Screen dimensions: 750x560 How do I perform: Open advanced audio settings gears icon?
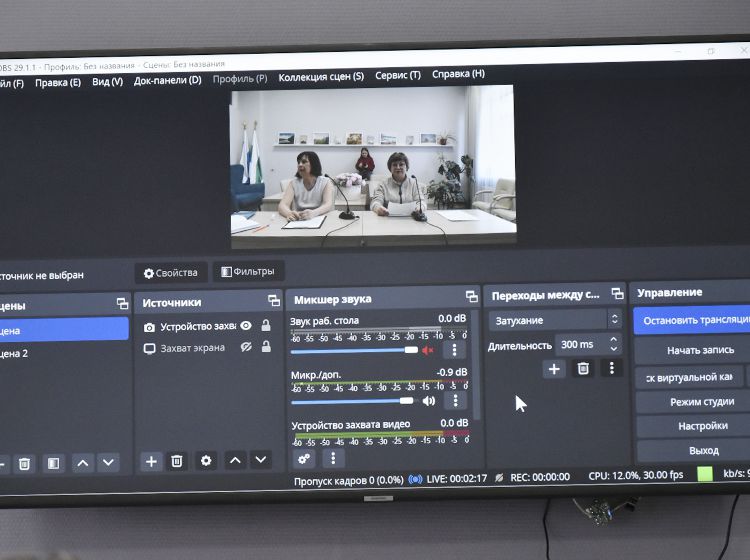305,458
